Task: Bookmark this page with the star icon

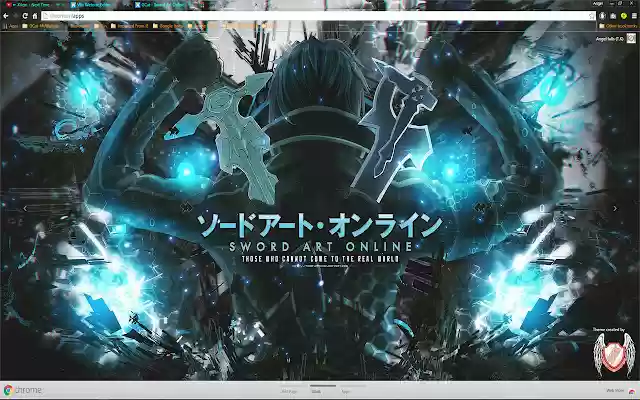Action: 592,16
